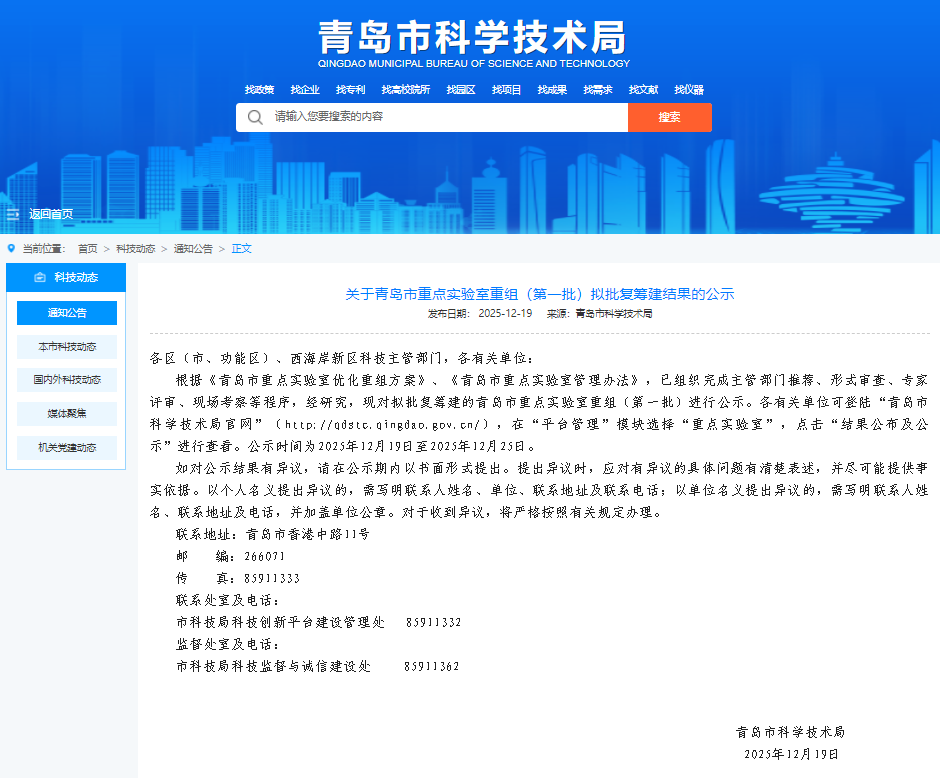Open the 找政策 navigation item

tap(260, 89)
